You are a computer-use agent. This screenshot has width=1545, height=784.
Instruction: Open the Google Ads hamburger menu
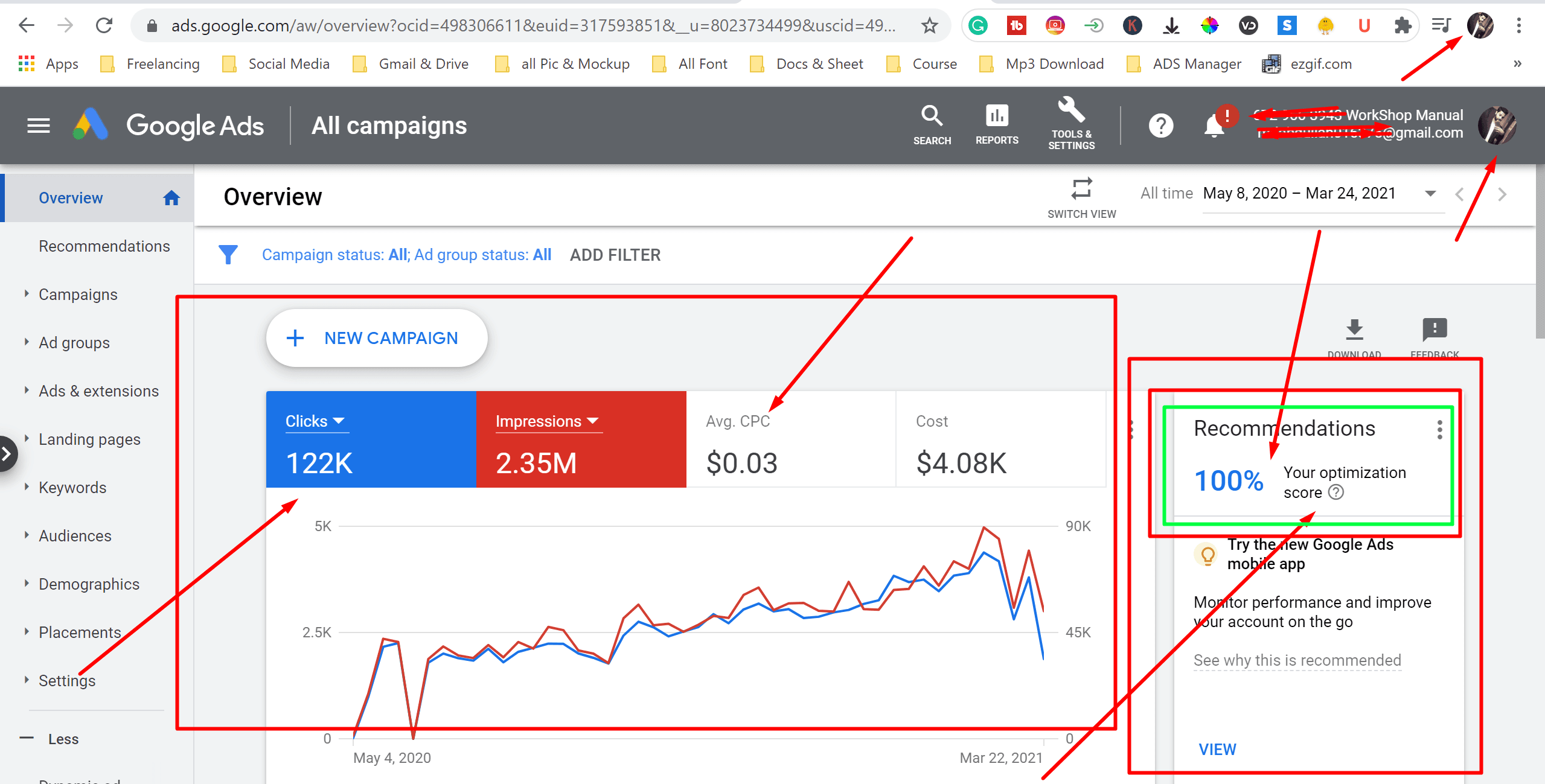click(39, 126)
